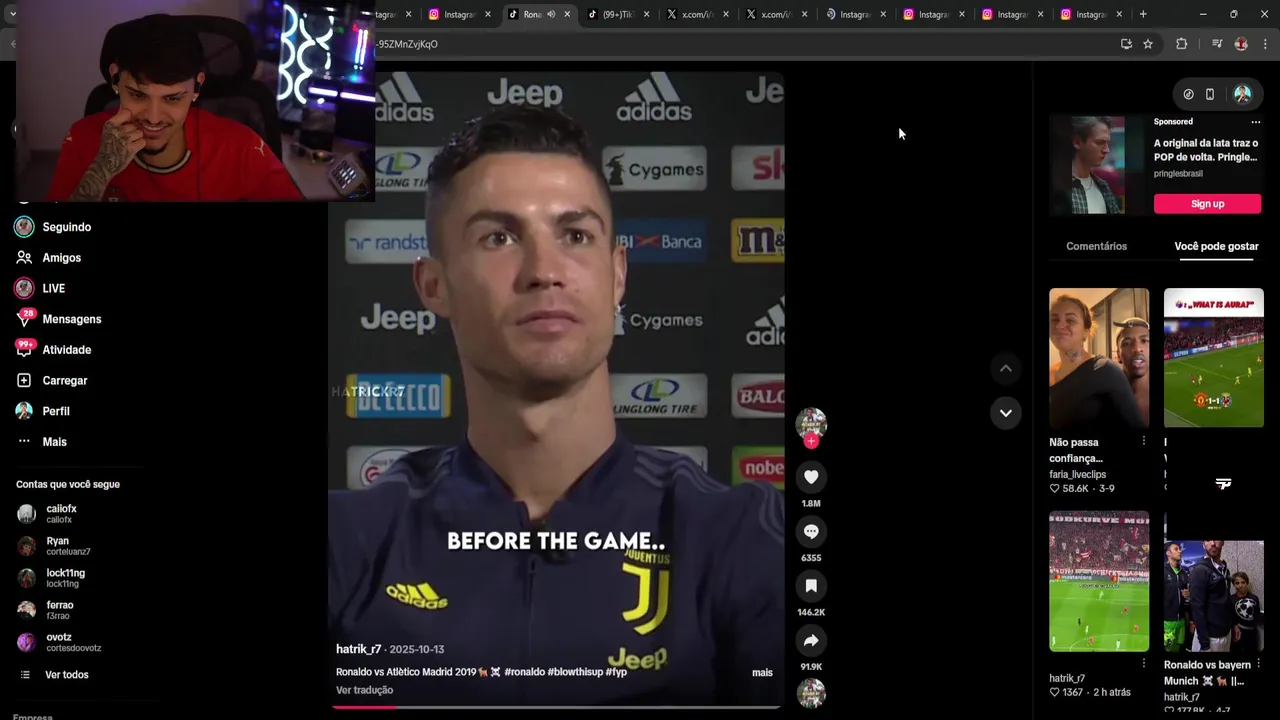The width and height of the screenshot is (1280, 720).
Task: Open spinning sound disc below share count
Action: point(811,693)
